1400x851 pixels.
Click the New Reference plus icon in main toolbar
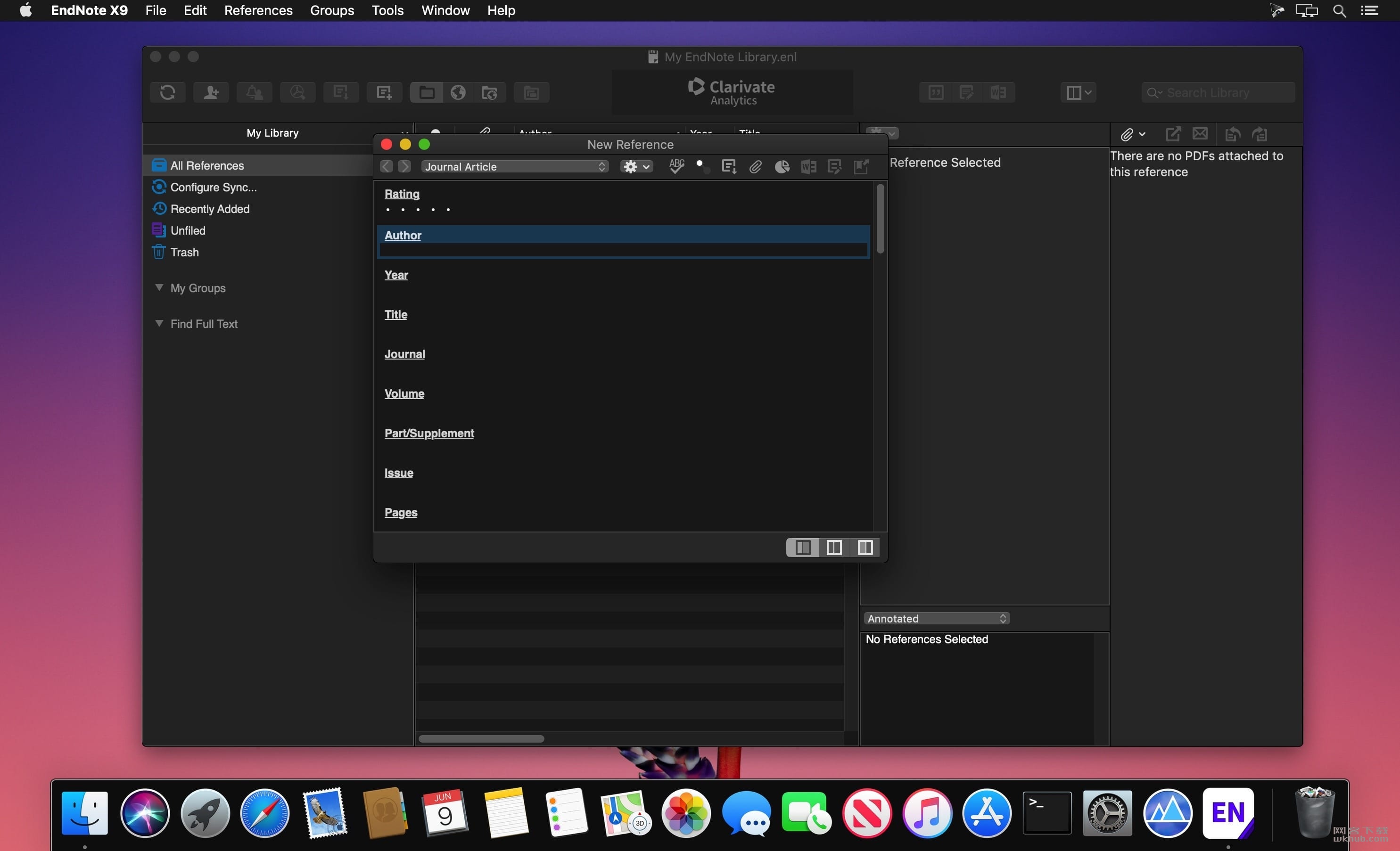point(385,92)
